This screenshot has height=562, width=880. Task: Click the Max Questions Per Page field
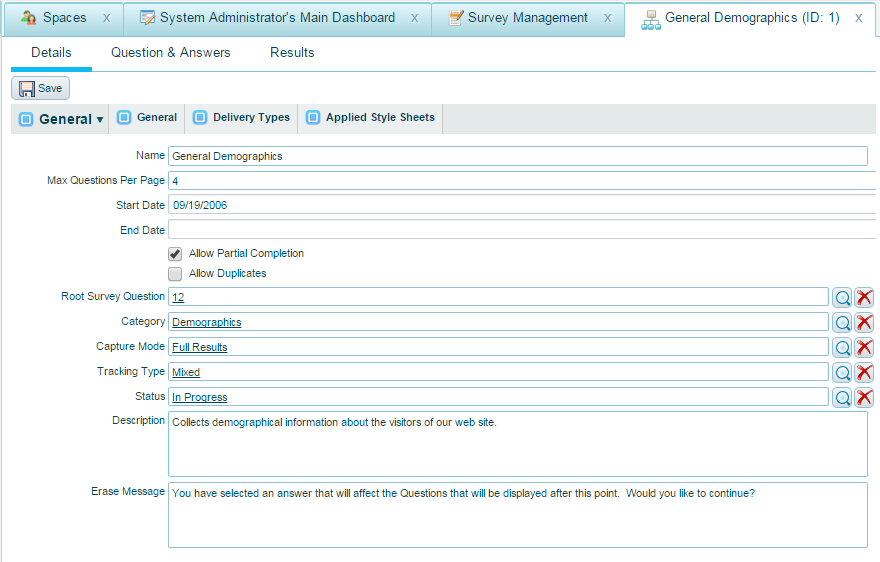pyautogui.click(x=522, y=181)
